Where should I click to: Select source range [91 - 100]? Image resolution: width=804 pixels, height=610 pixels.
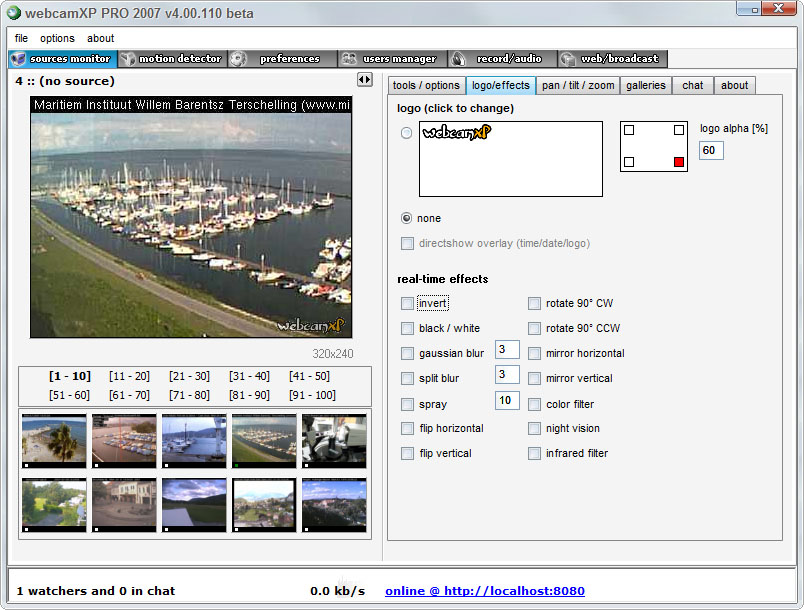[x=312, y=395]
